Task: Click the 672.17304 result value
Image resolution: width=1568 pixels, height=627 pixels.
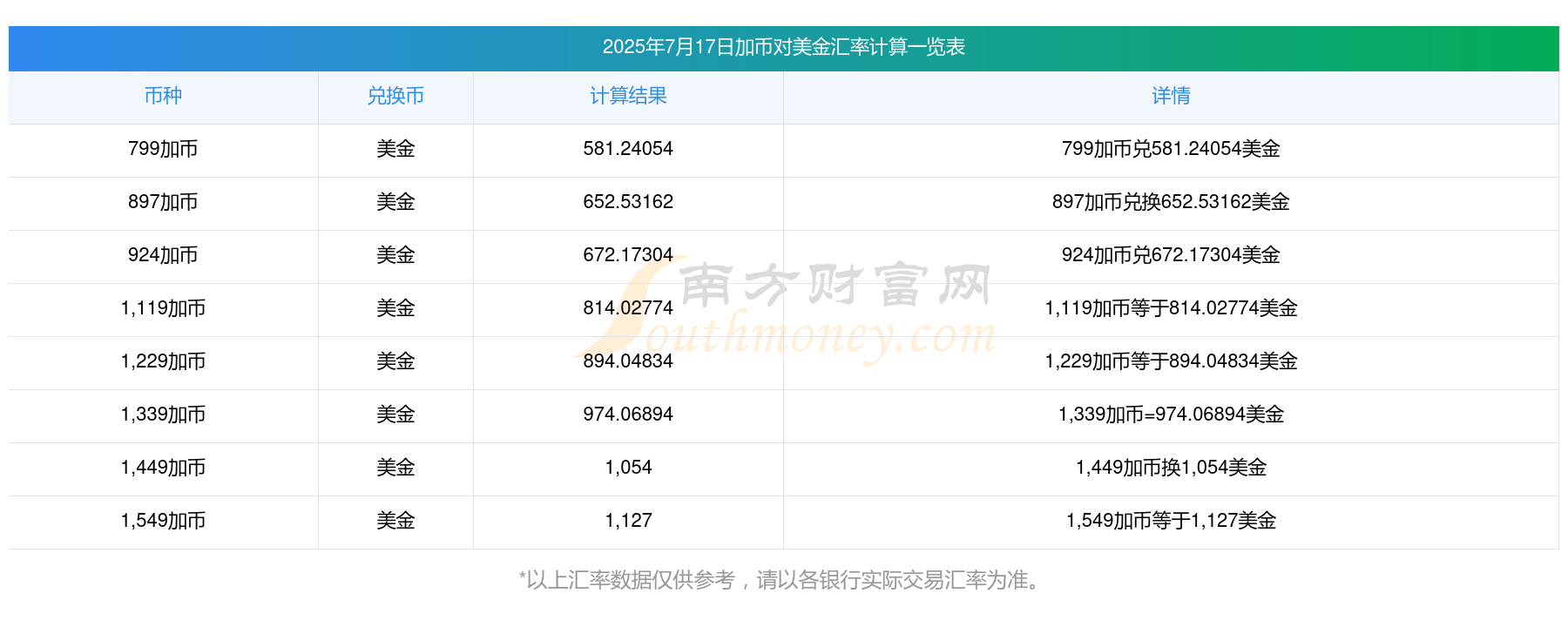Action: (628, 255)
